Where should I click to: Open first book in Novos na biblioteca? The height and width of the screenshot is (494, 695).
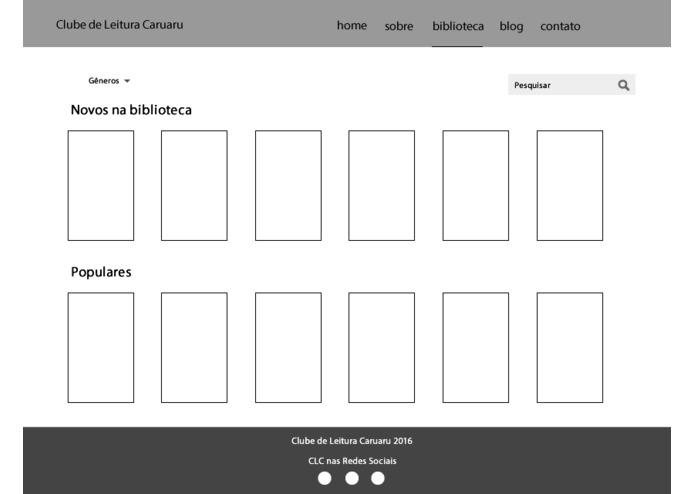click(x=101, y=185)
